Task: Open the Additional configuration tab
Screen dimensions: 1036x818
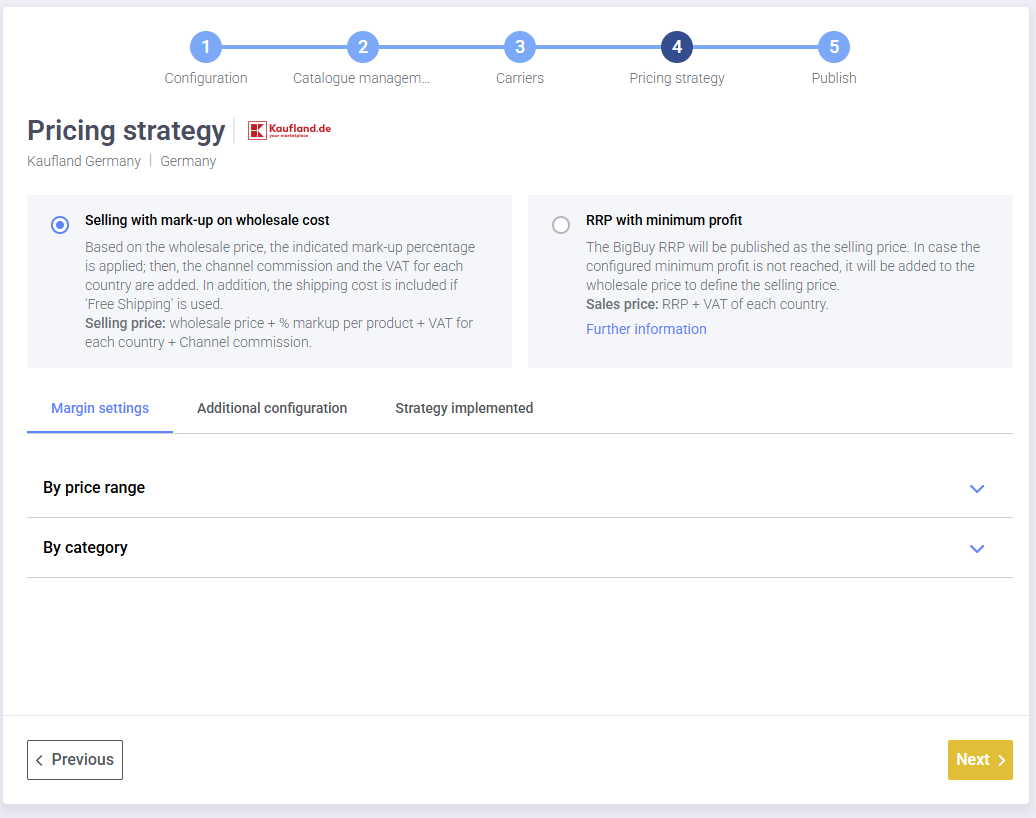Action: [x=272, y=408]
